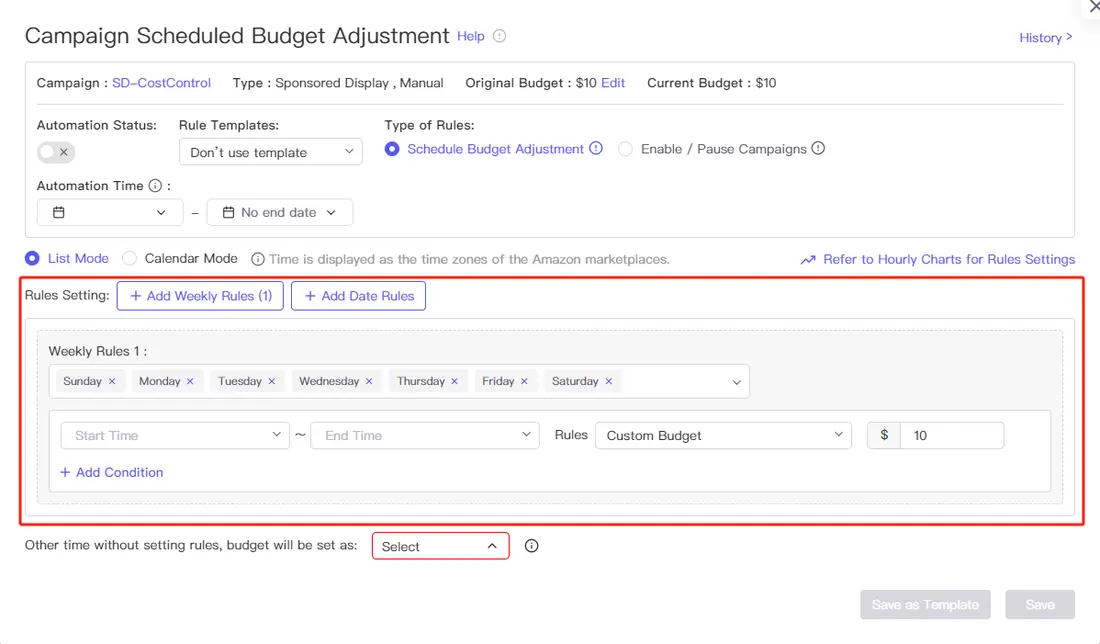Open the automation start date dropdown

[x=110, y=213]
